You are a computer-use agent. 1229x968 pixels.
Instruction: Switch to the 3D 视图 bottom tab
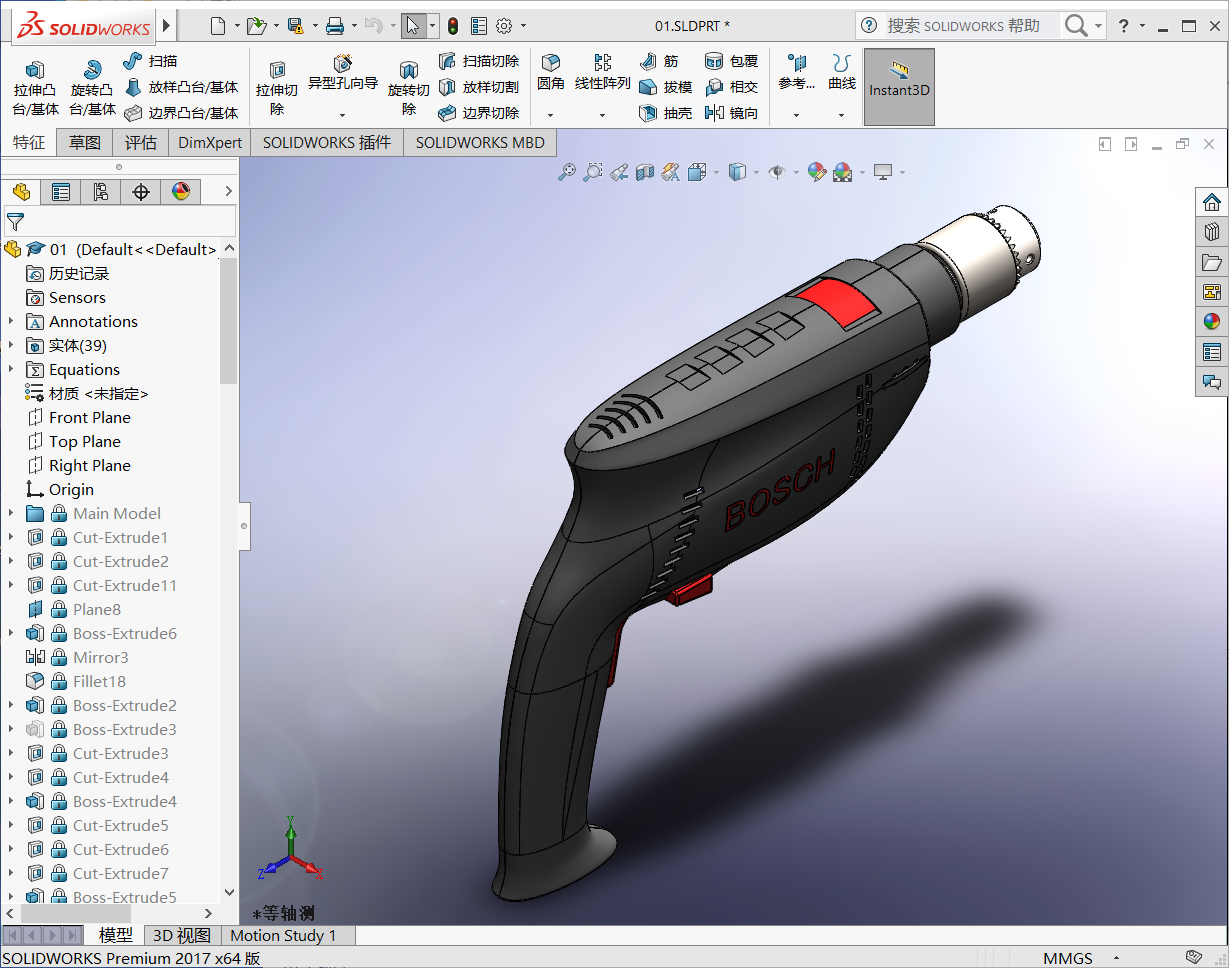pyautogui.click(x=182, y=935)
